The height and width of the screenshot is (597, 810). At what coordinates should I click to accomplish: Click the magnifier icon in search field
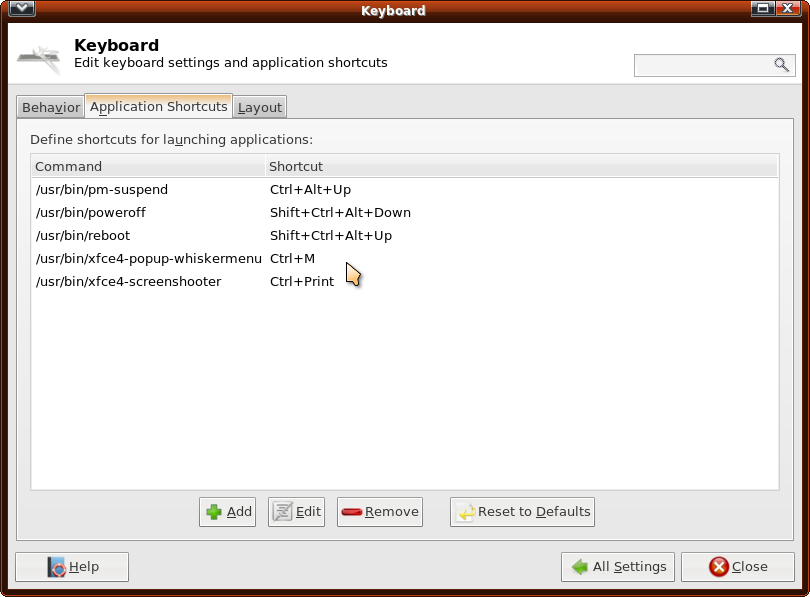(781, 65)
